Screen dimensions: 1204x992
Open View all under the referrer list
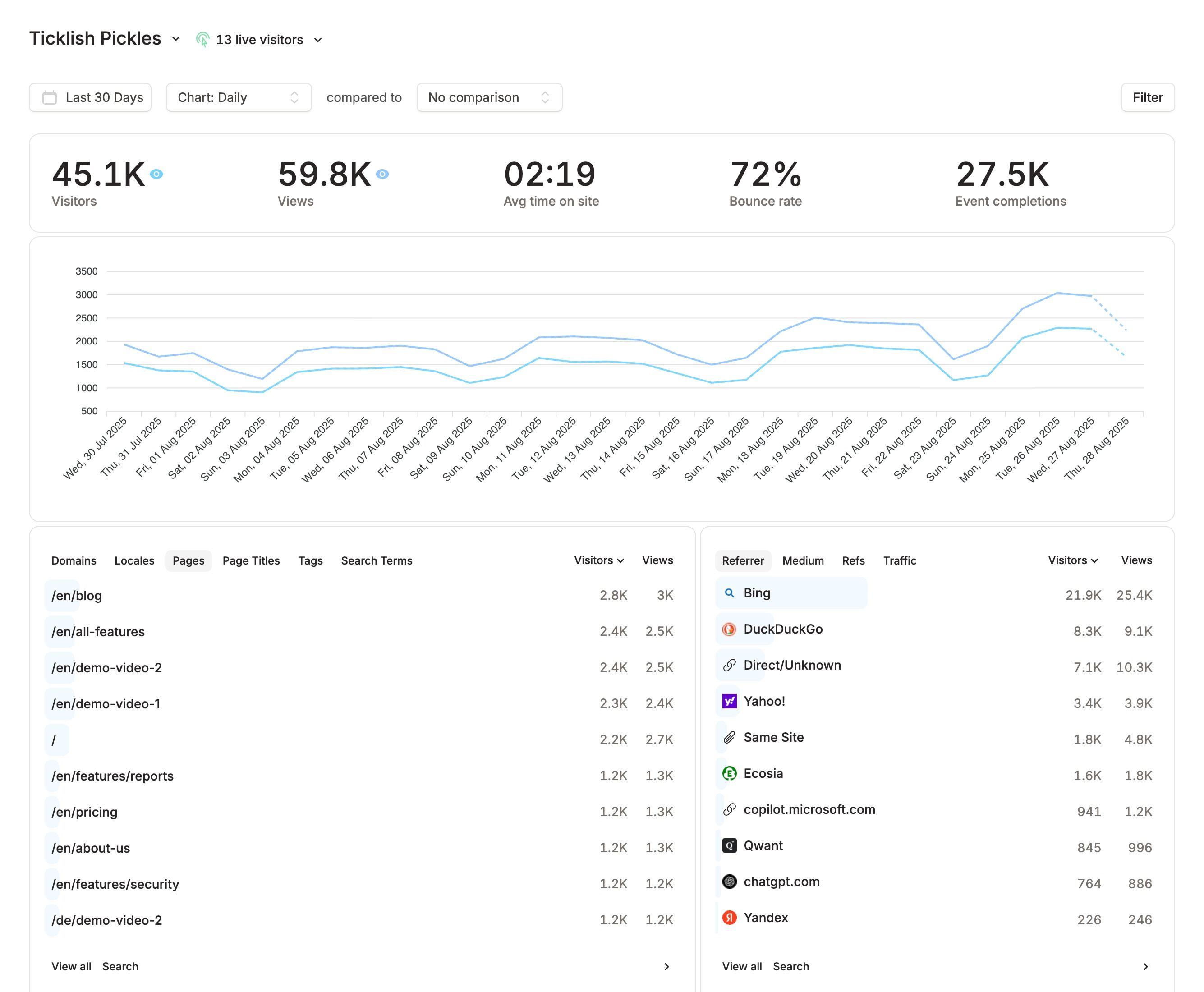point(741,967)
